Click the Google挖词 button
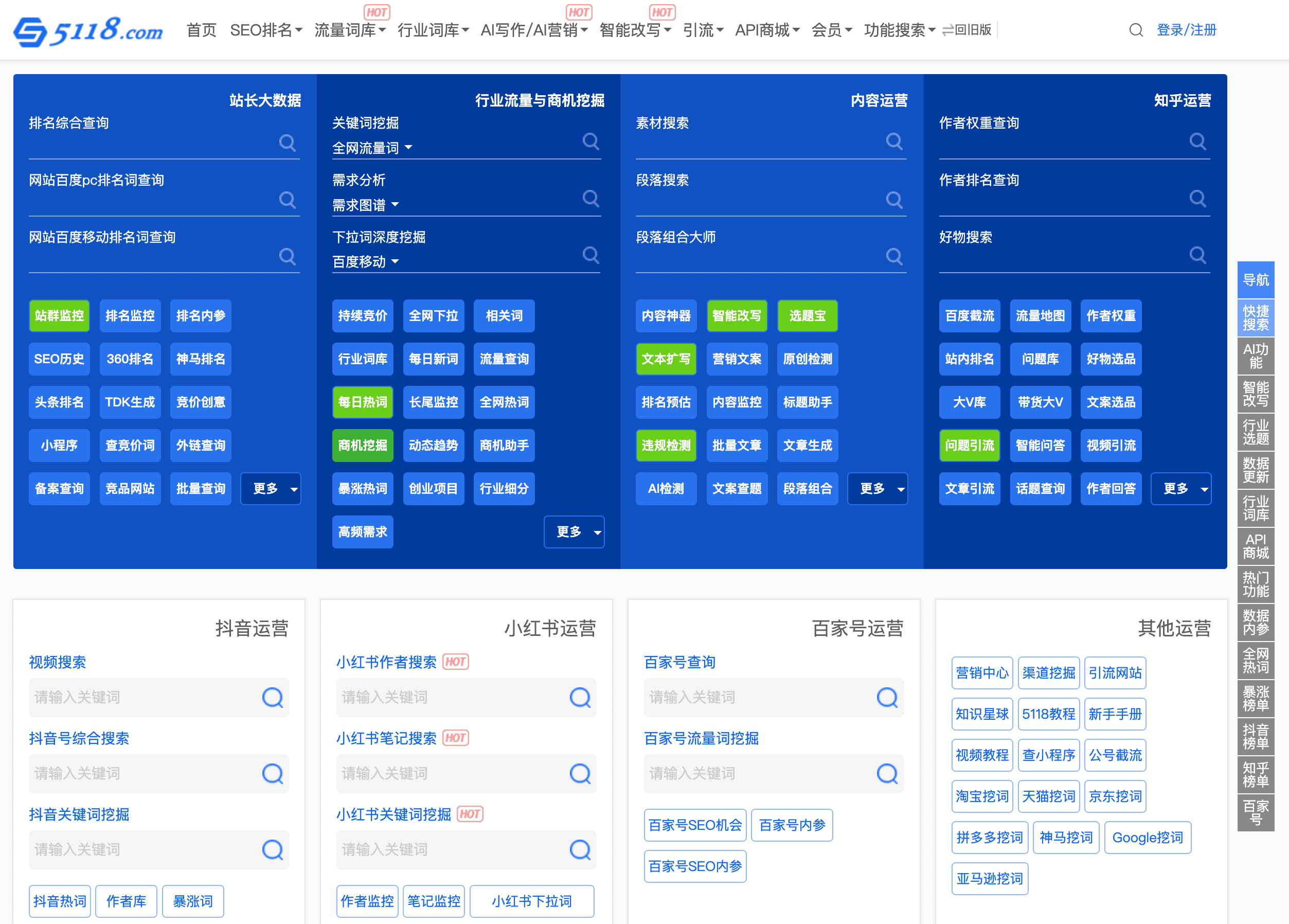 tap(1148, 838)
